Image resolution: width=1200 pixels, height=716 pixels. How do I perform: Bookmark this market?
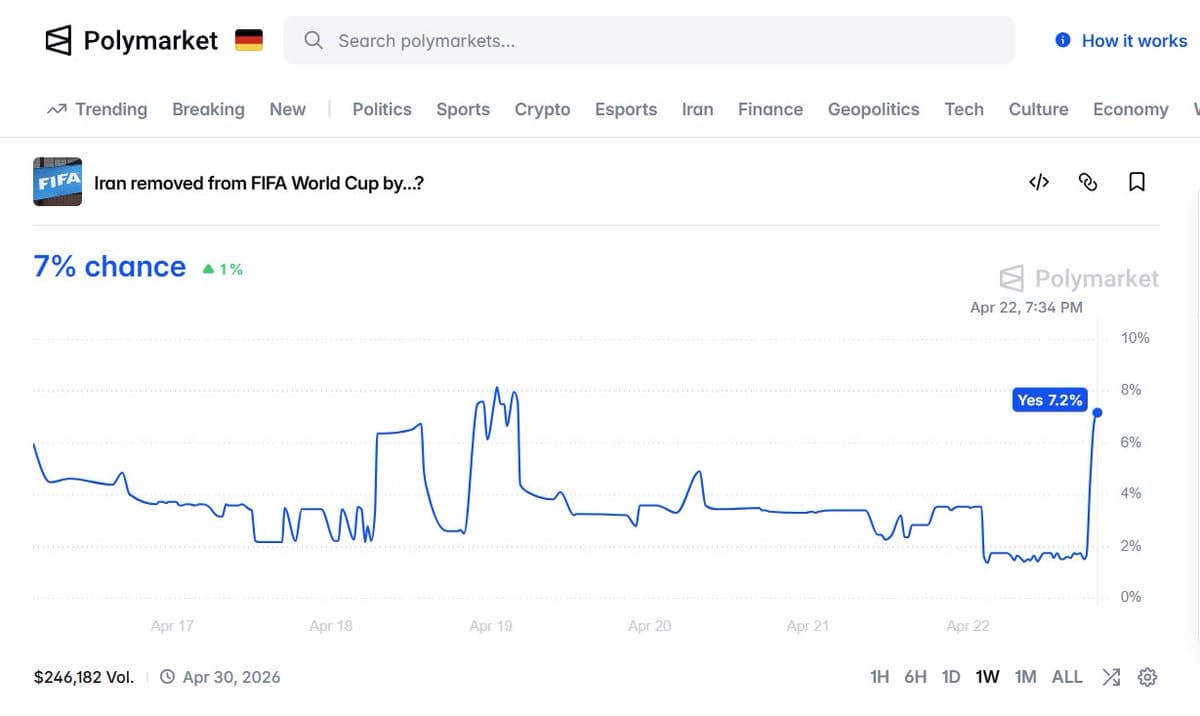pyautogui.click(x=1137, y=182)
